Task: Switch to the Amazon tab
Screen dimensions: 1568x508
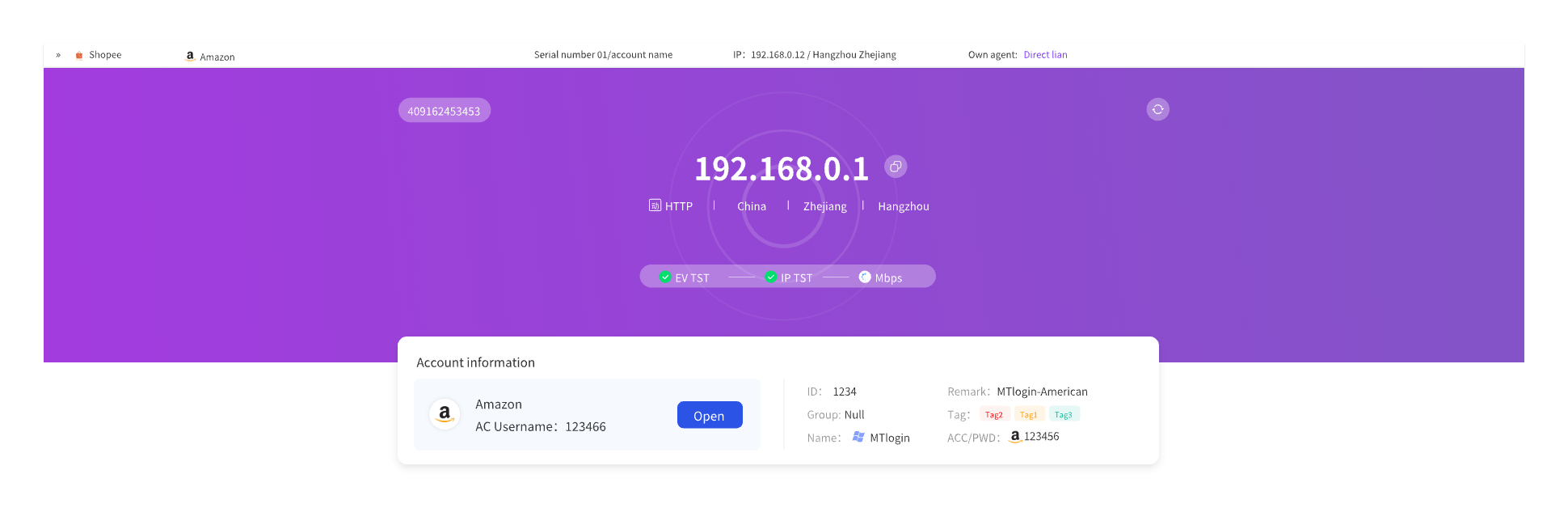Action: [x=217, y=57]
